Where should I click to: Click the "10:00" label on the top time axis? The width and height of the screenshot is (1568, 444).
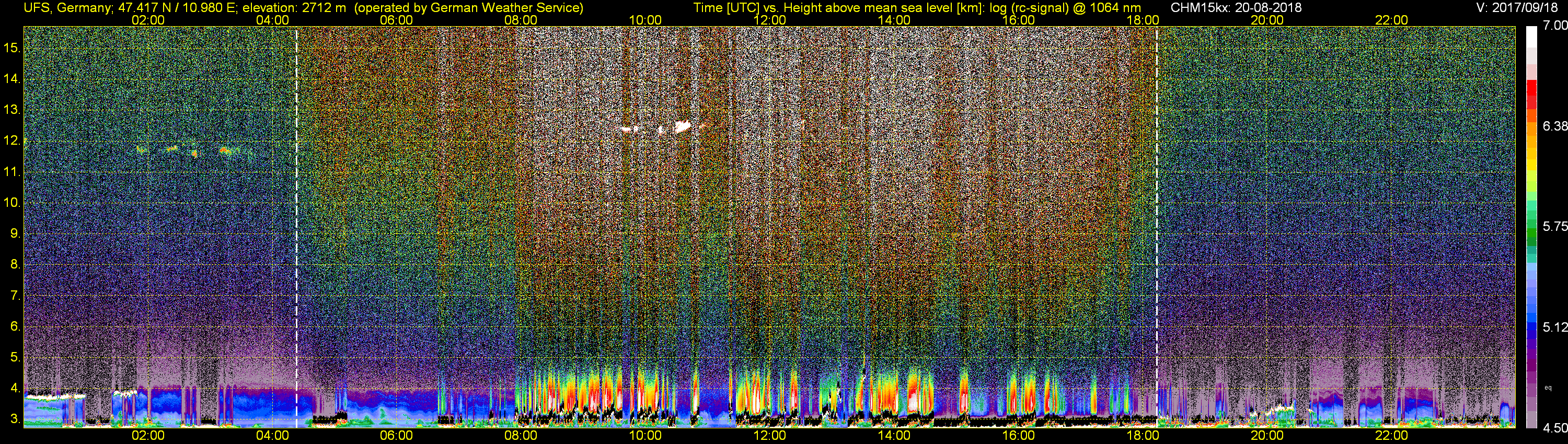(x=645, y=20)
